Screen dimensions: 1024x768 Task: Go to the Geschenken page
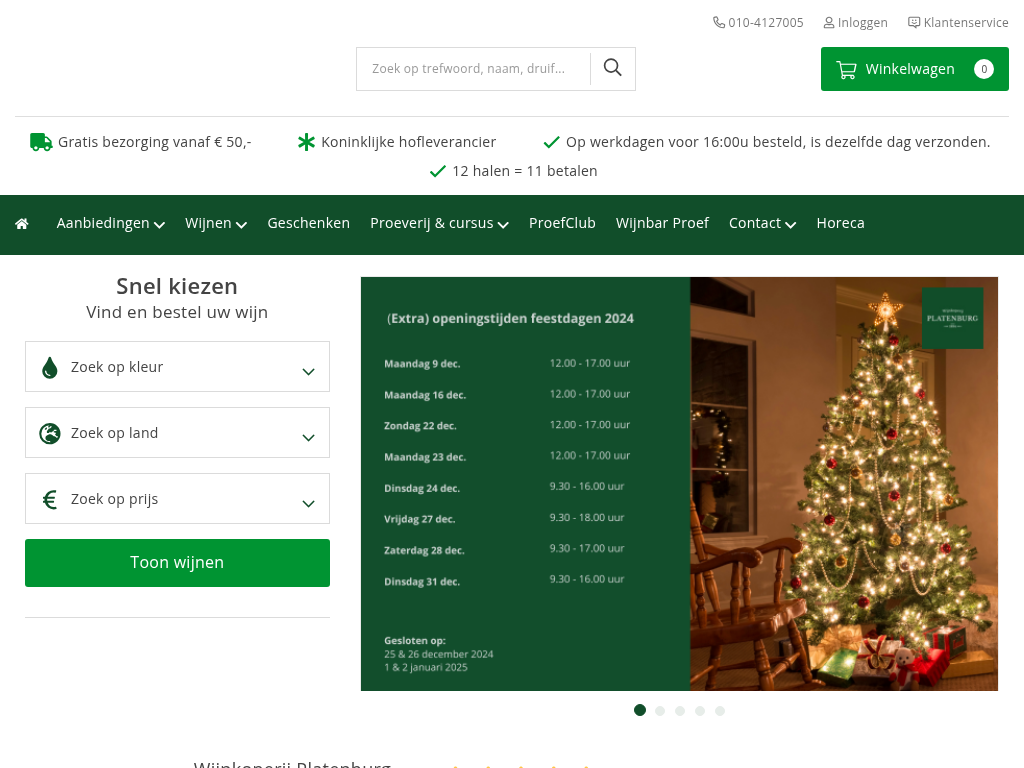point(308,224)
